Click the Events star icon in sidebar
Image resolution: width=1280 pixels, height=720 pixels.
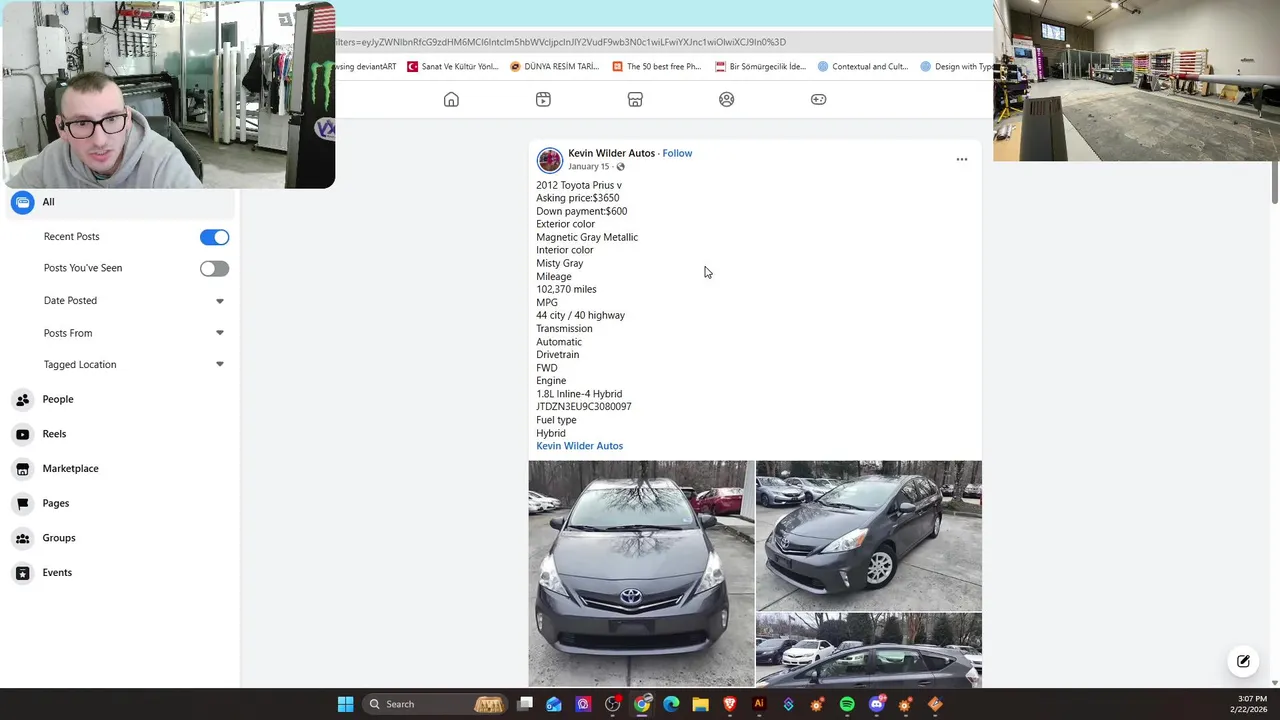(x=23, y=572)
